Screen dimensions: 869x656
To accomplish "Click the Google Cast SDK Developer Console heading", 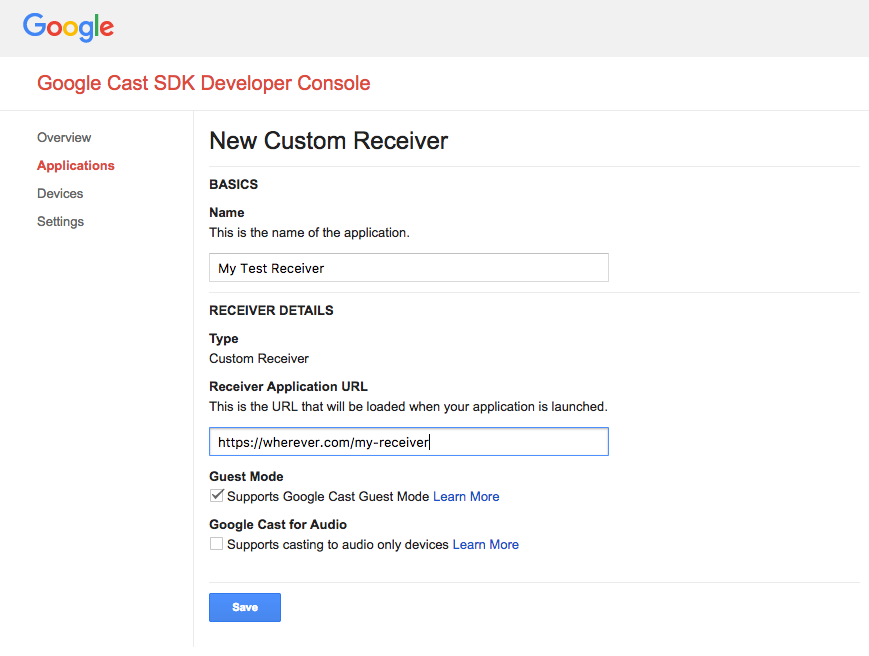I will (203, 83).
